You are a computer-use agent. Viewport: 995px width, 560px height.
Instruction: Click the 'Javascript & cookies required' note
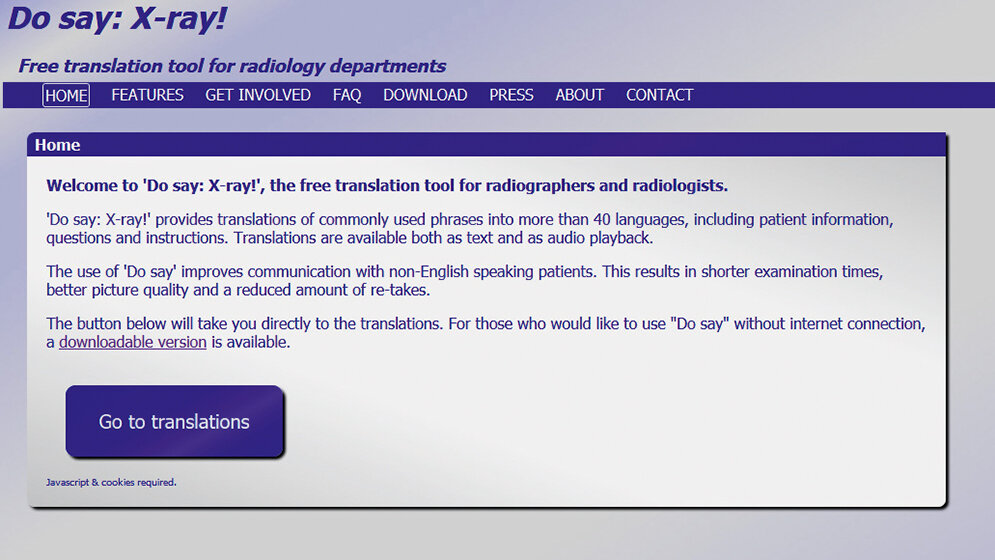[111, 482]
